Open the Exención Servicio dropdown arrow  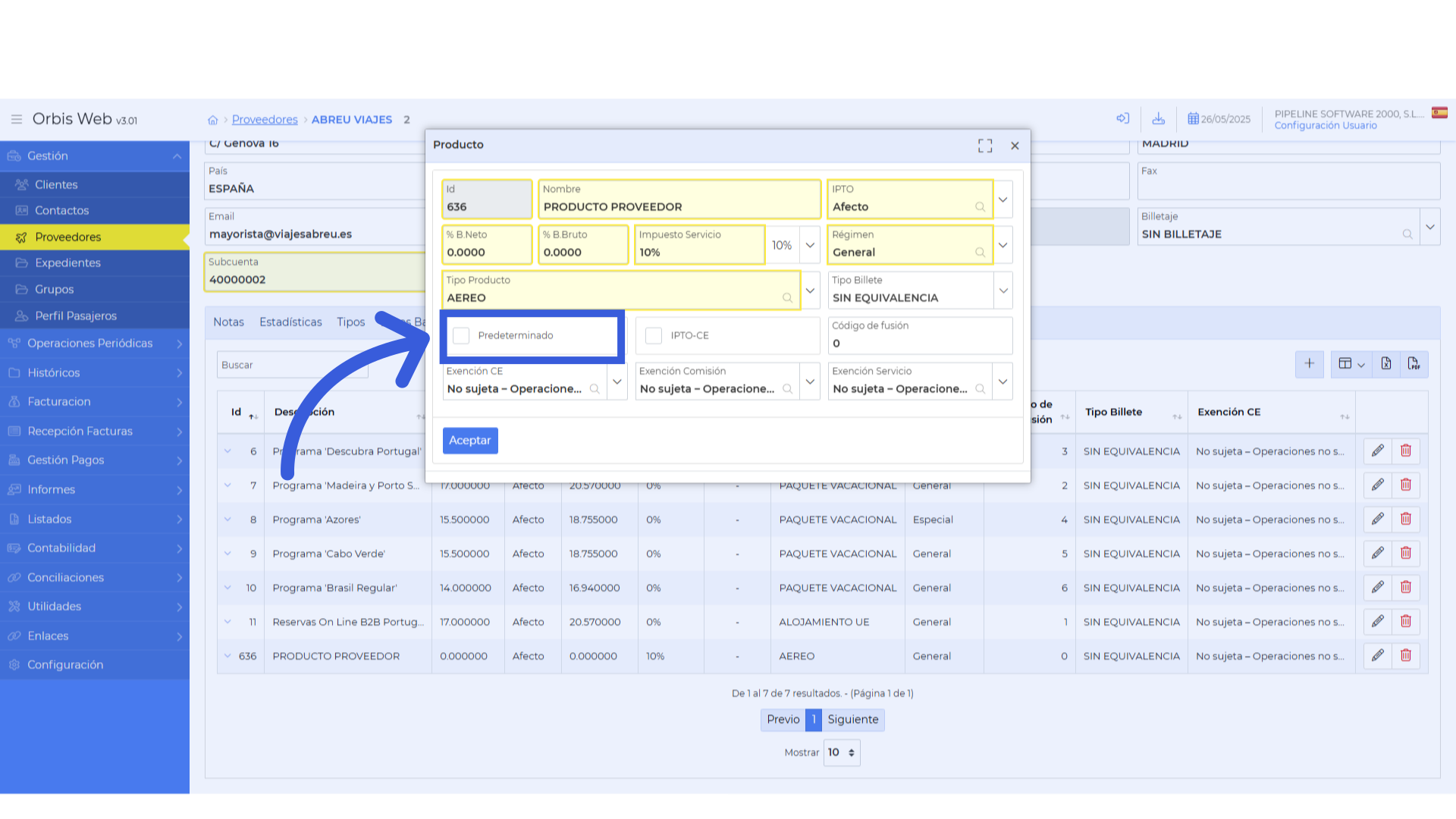[x=1003, y=381]
